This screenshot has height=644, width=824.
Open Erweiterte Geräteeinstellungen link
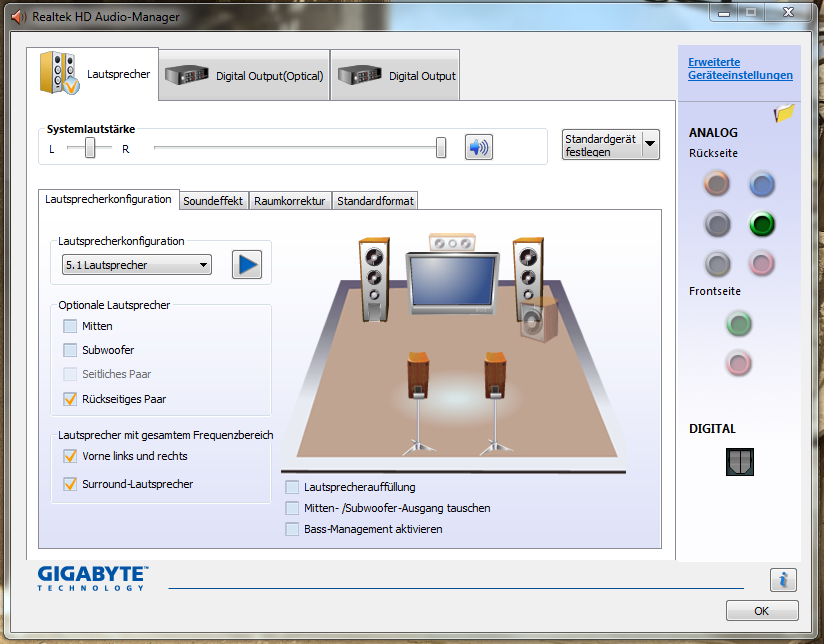click(740, 68)
